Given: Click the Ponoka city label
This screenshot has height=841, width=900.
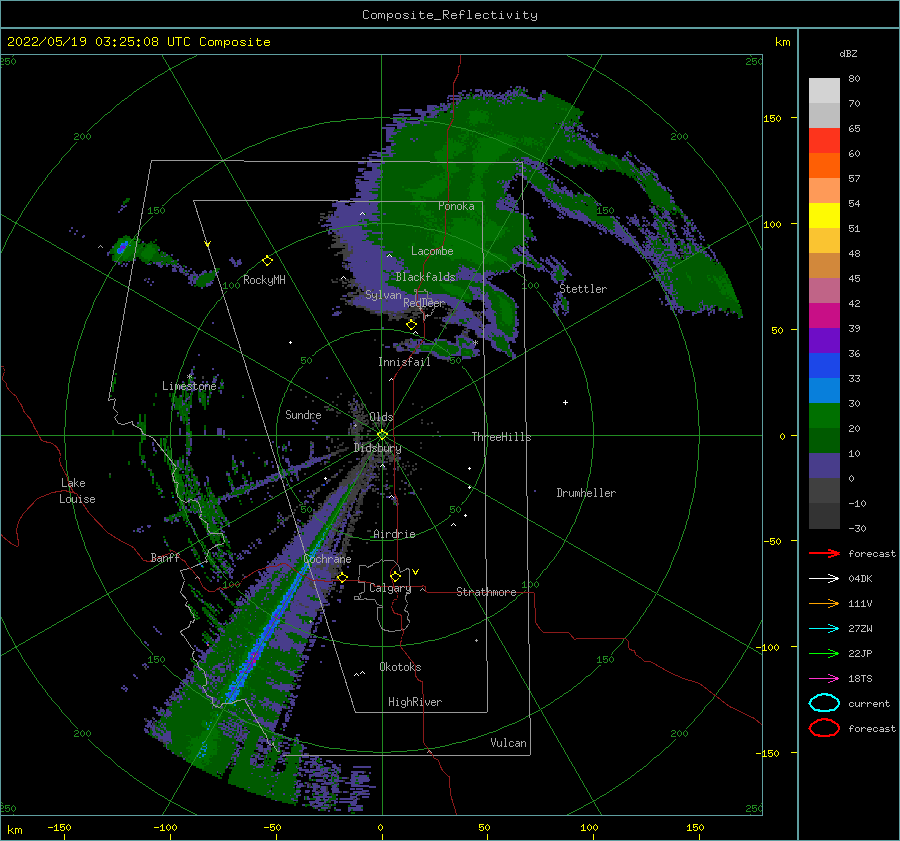Looking at the screenshot, I should pos(456,206).
